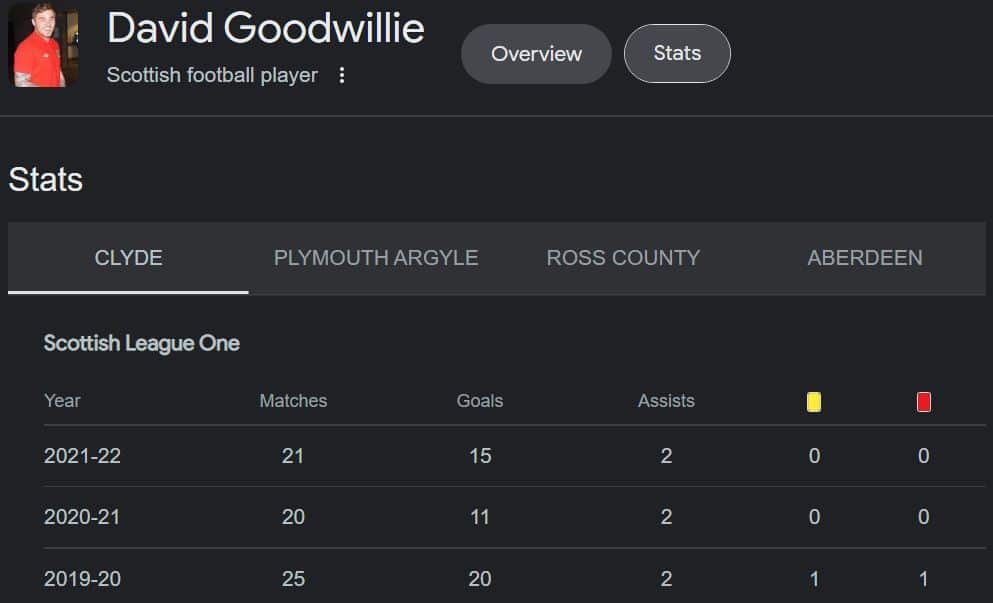Click the David Goodwillie name title
993x603 pixels.
[265, 29]
